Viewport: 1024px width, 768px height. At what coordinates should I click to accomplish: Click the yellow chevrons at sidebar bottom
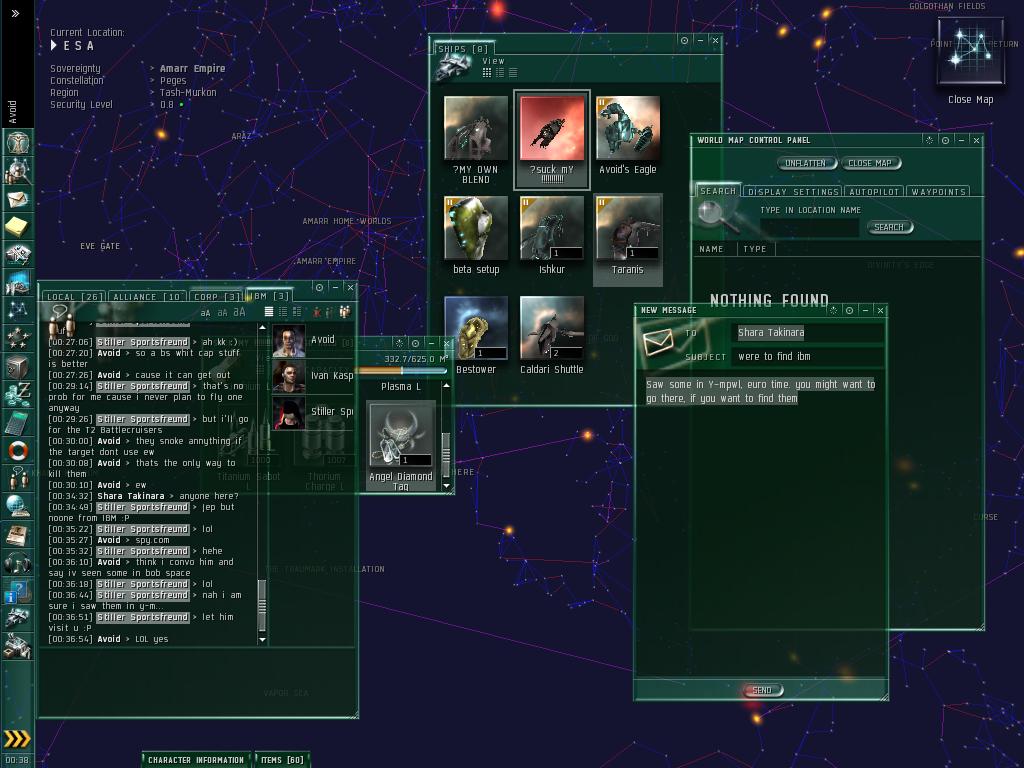[x=17, y=739]
